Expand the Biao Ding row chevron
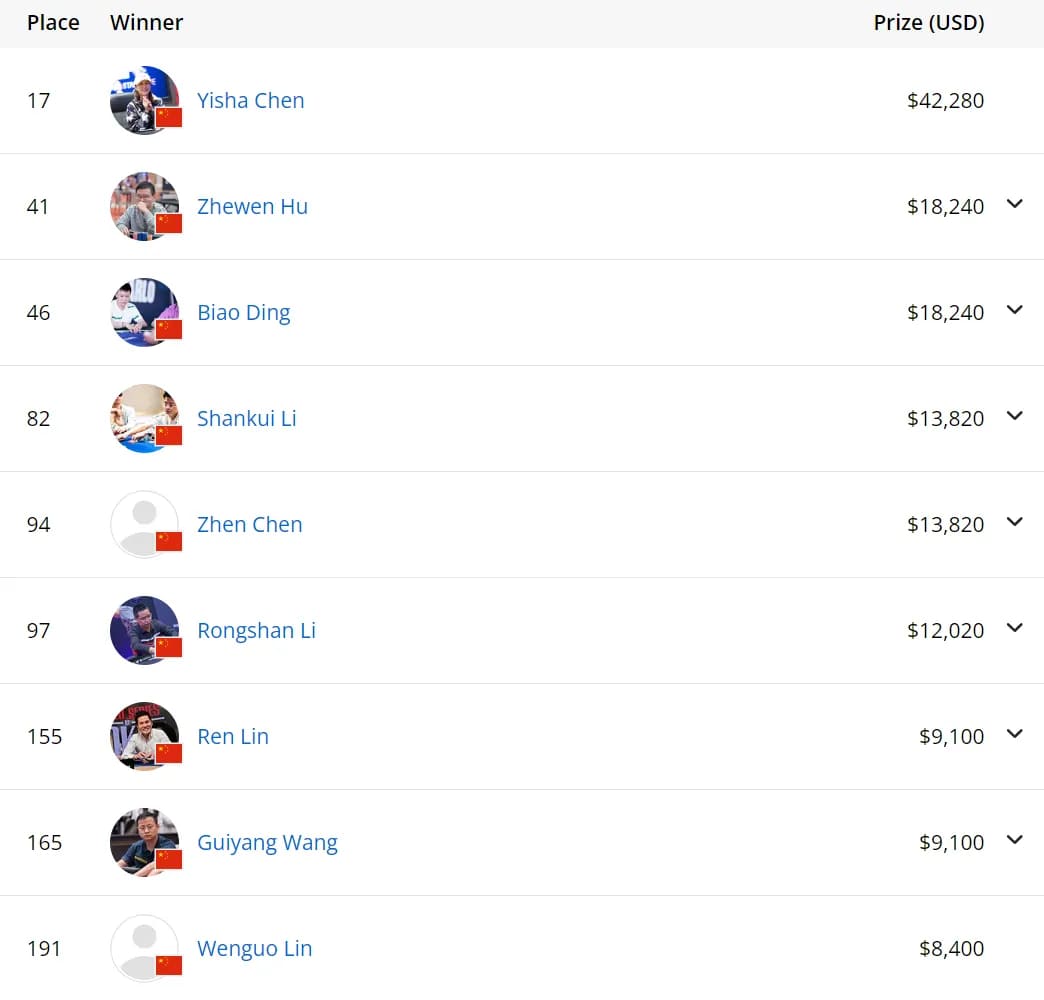1044x1000 pixels. pos(1015,310)
